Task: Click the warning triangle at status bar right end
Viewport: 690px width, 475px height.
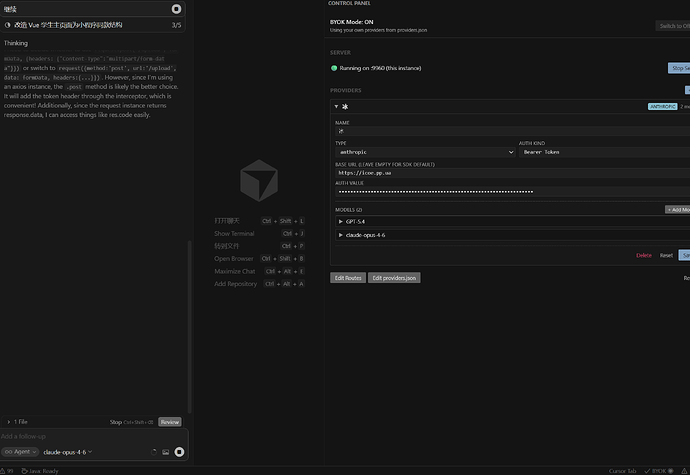Action: 684,471
